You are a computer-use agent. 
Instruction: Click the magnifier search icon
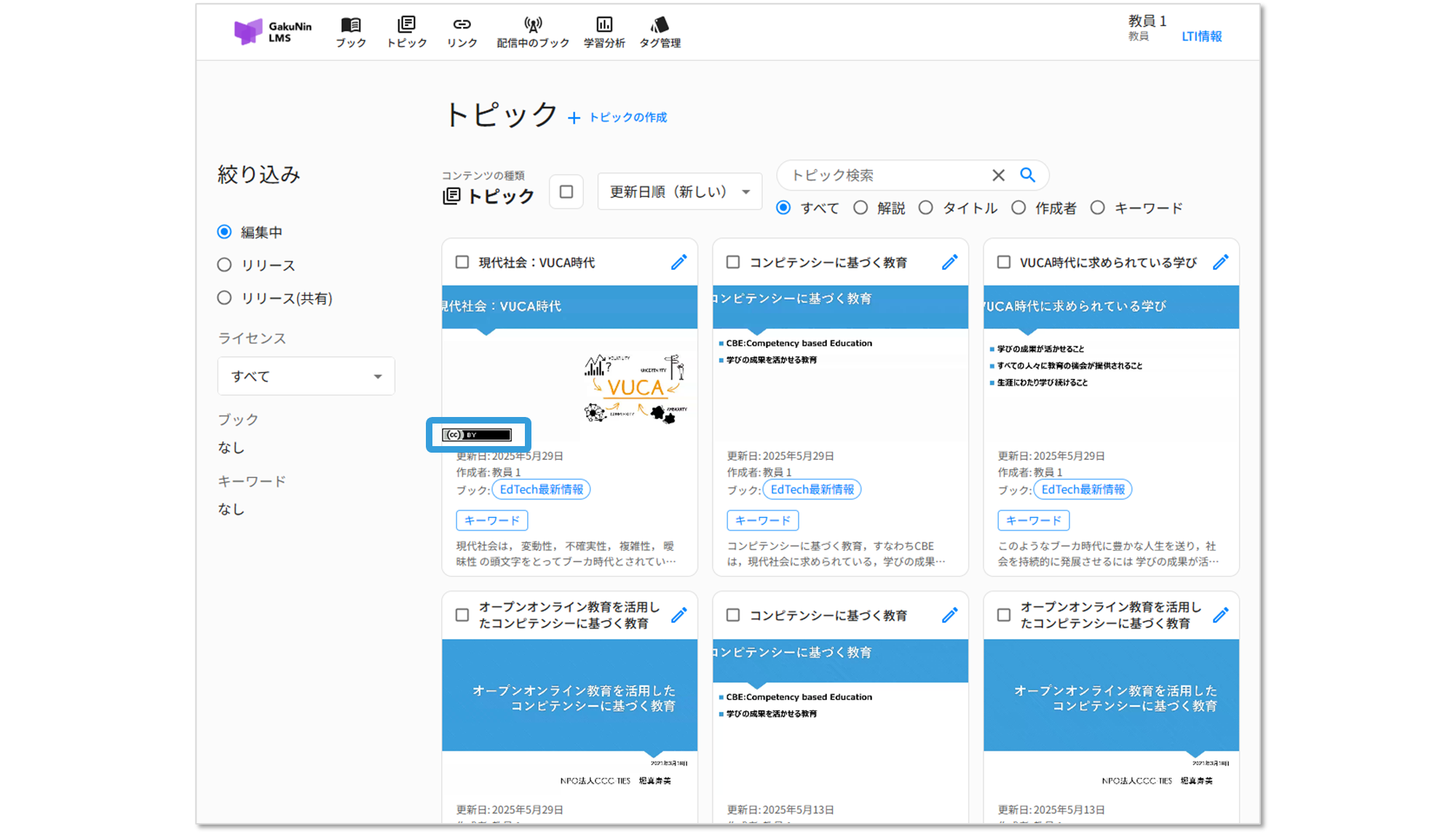click(1027, 175)
